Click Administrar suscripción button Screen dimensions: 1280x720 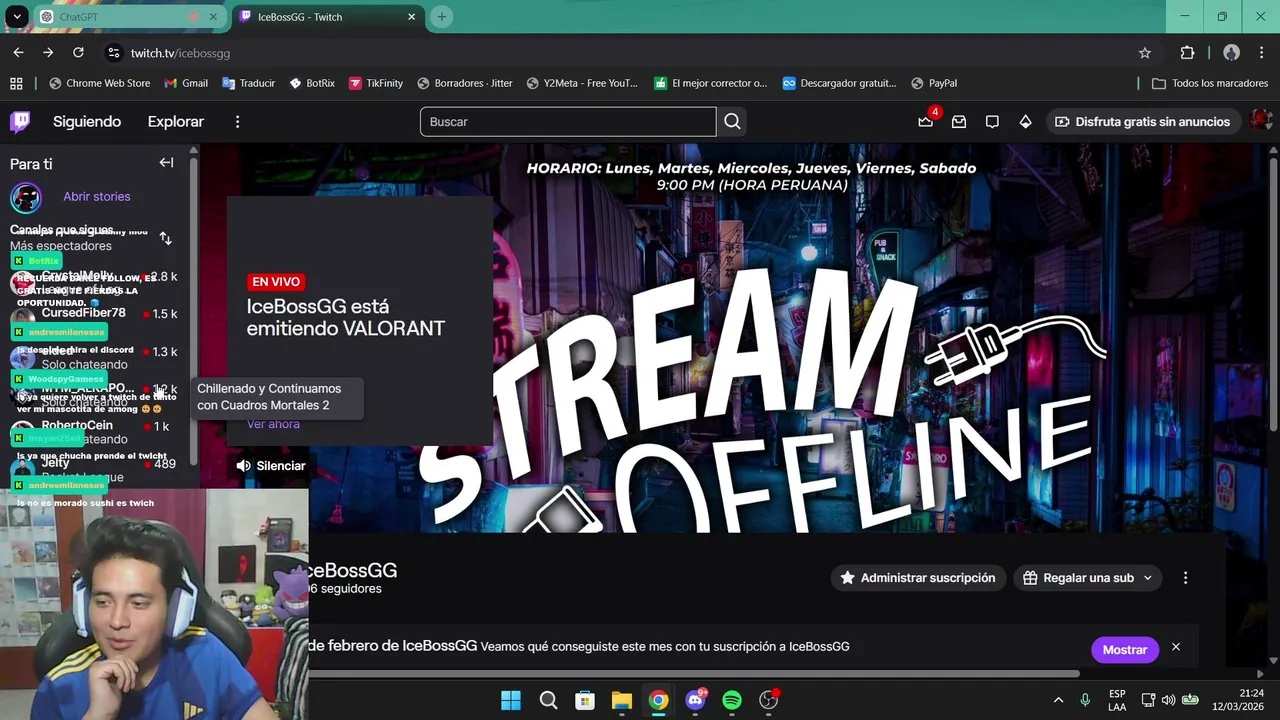pyautogui.click(x=918, y=578)
